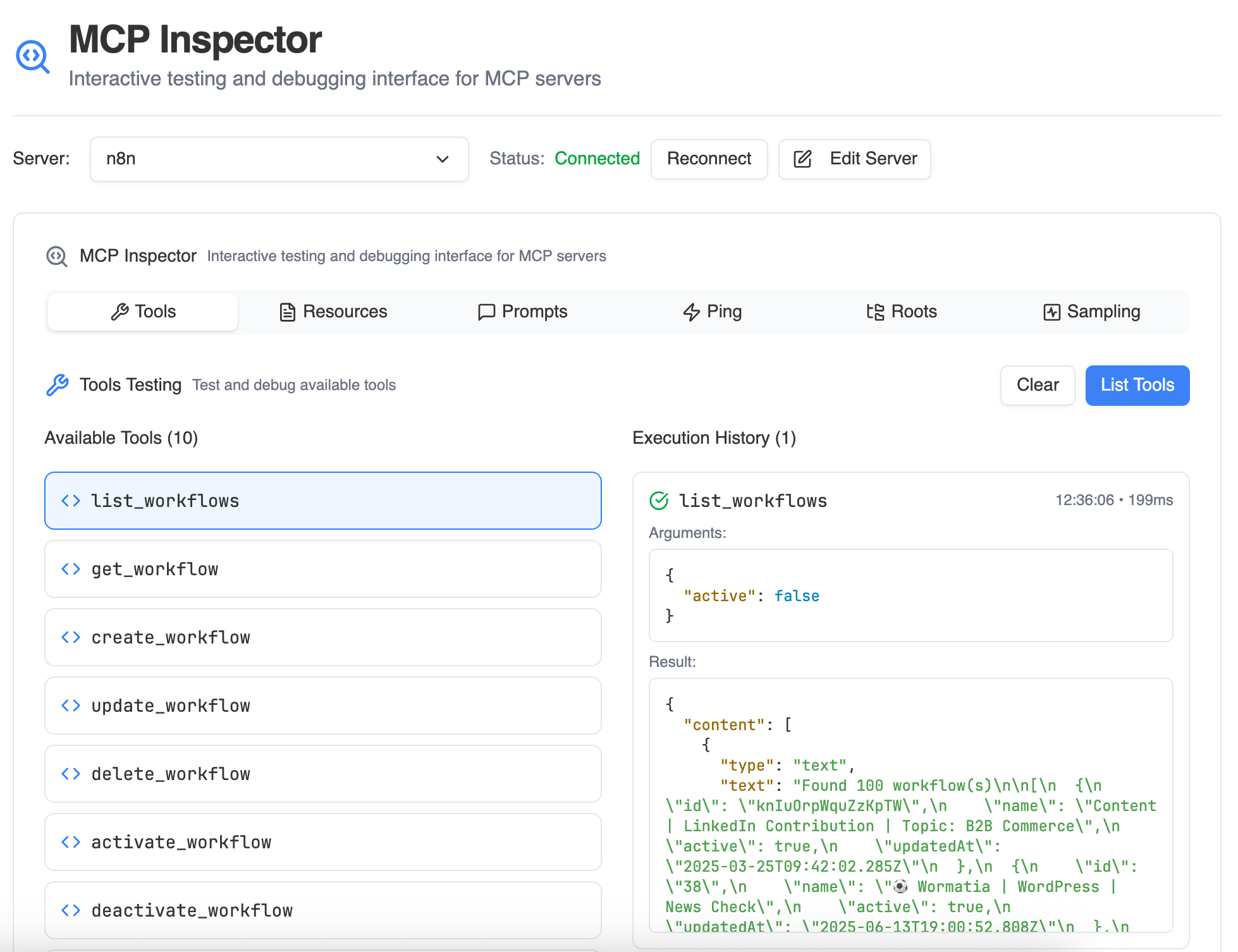1238x952 pixels.
Task: Click the code icon on activate_workflow row
Action: [71, 842]
